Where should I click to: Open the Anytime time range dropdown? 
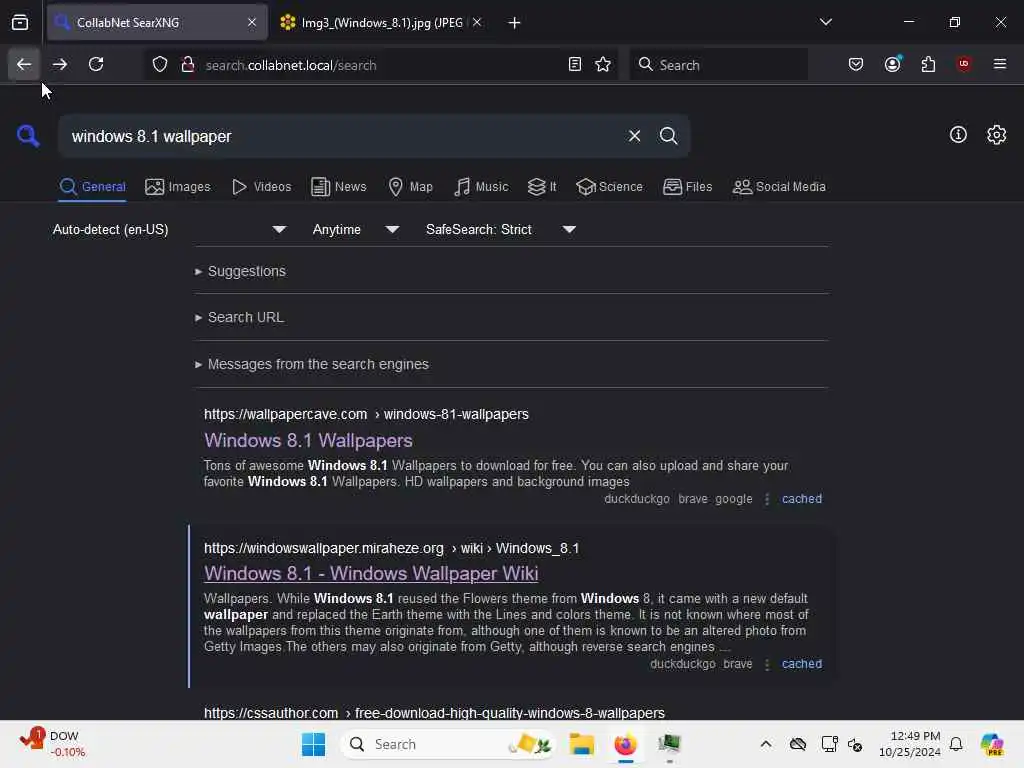[355, 230]
